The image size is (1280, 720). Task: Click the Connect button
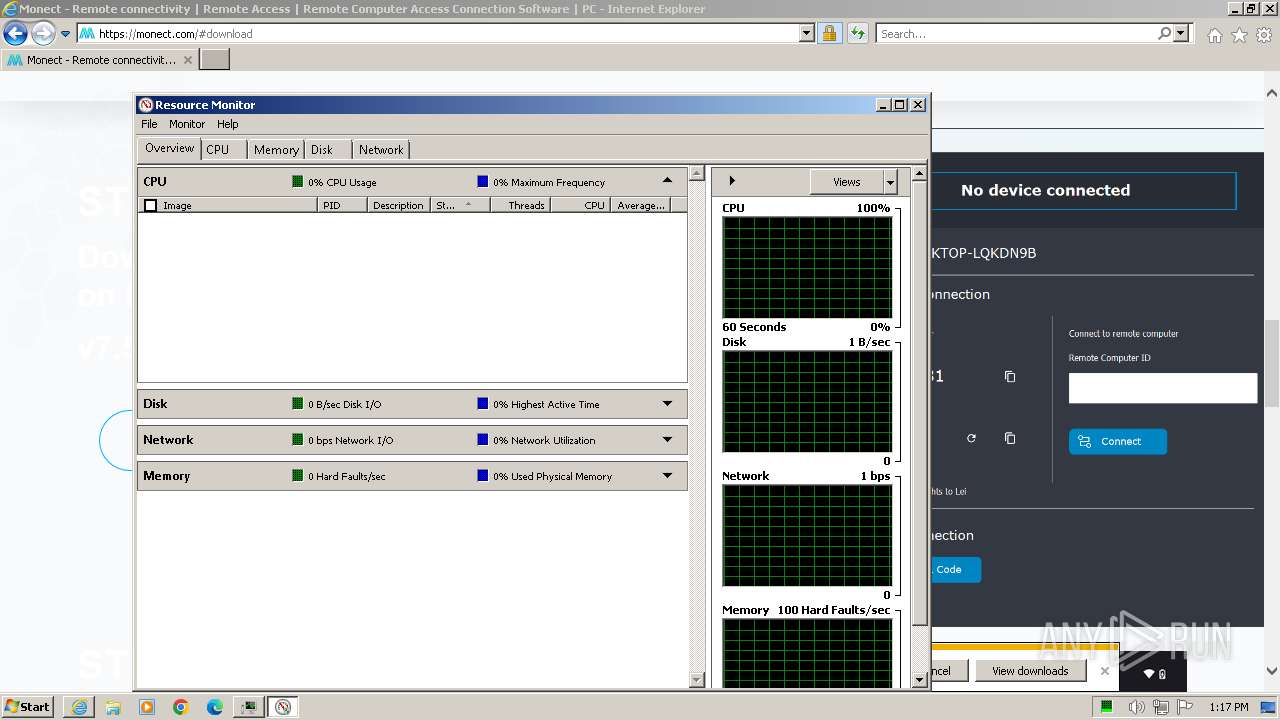click(x=1117, y=441)
